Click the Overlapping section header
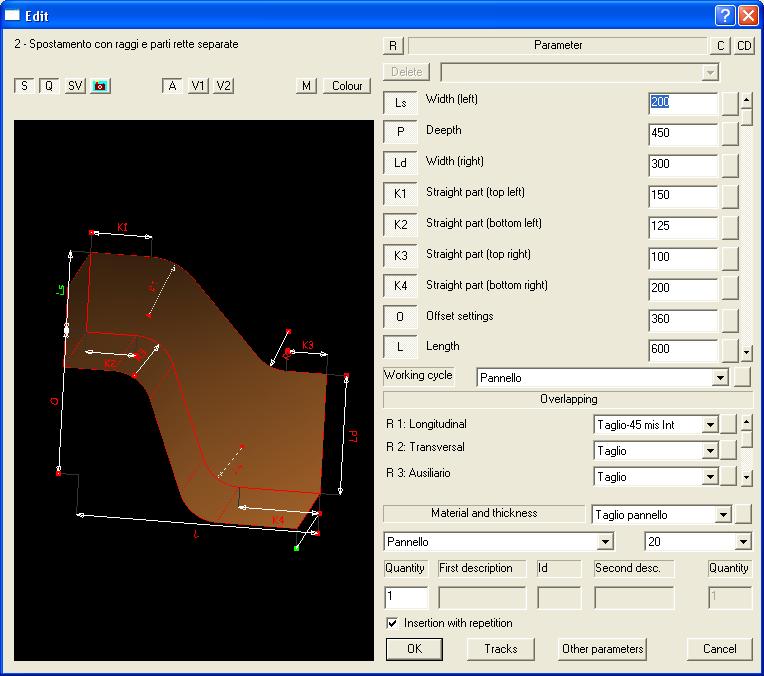This screenshot has height=676, width=764. coord(568,399)
